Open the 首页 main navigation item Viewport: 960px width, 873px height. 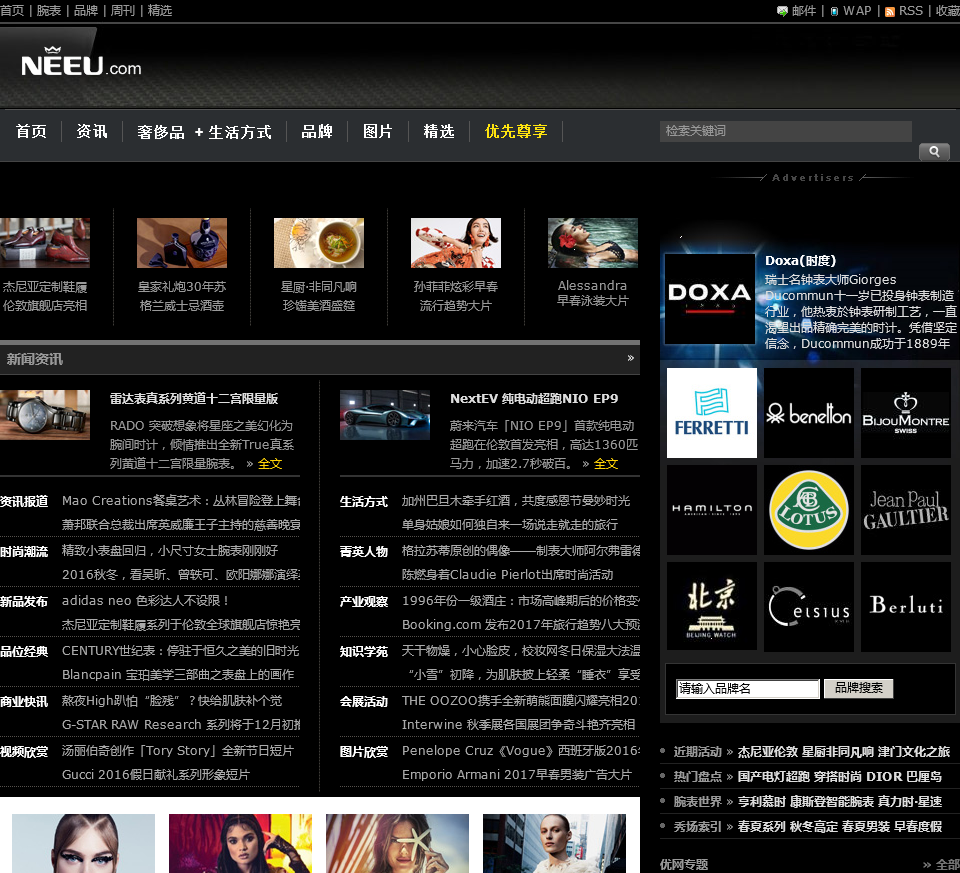31,132
